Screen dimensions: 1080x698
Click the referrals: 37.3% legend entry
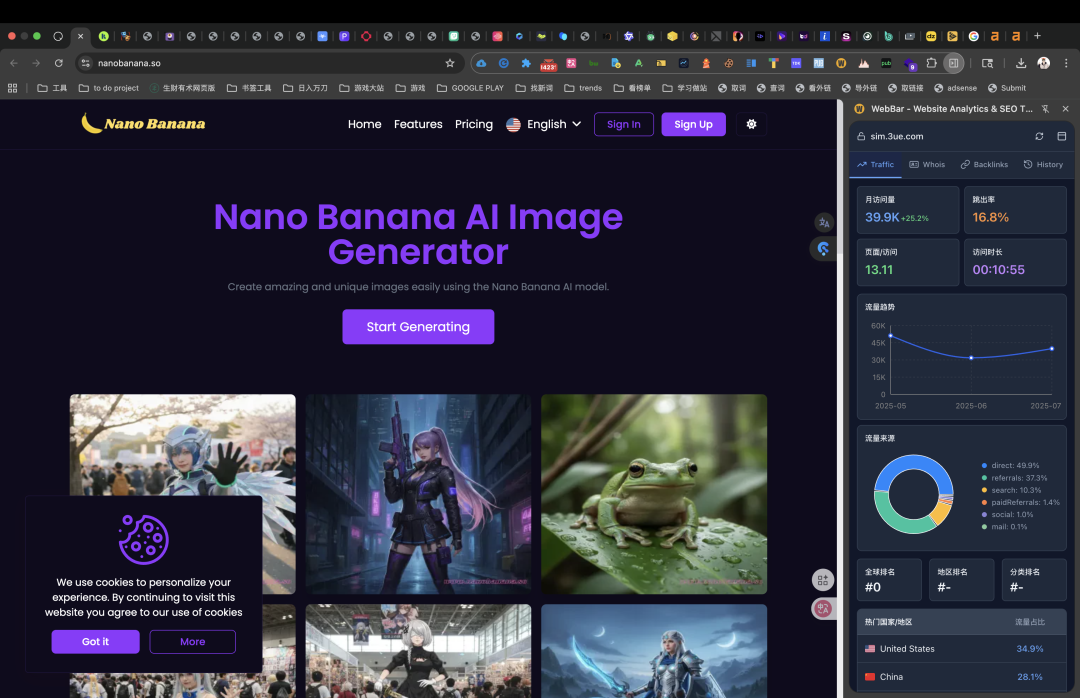point(1014,478)
